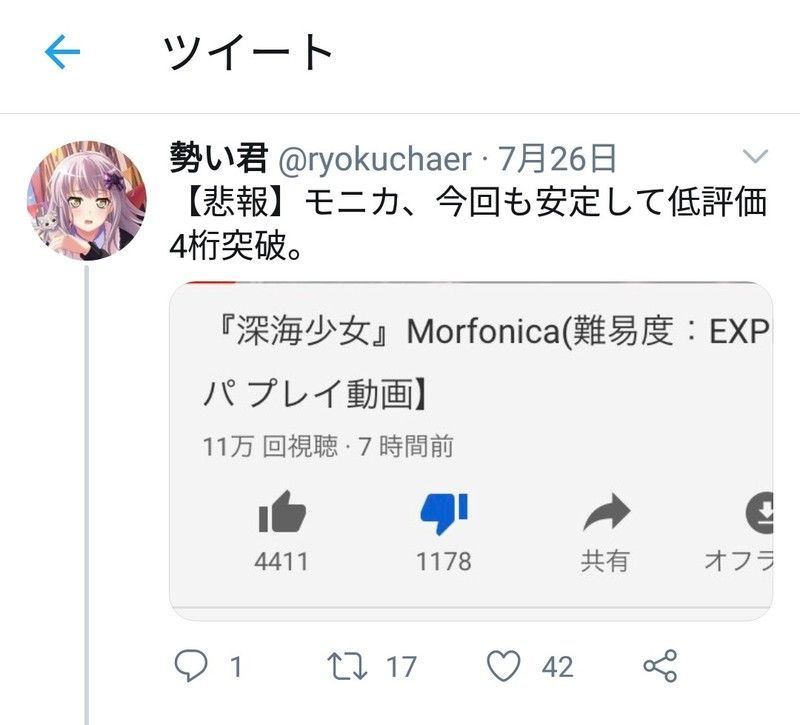Click the like count 42
This screenshot has height=725, width=800.
coord(558,667)
